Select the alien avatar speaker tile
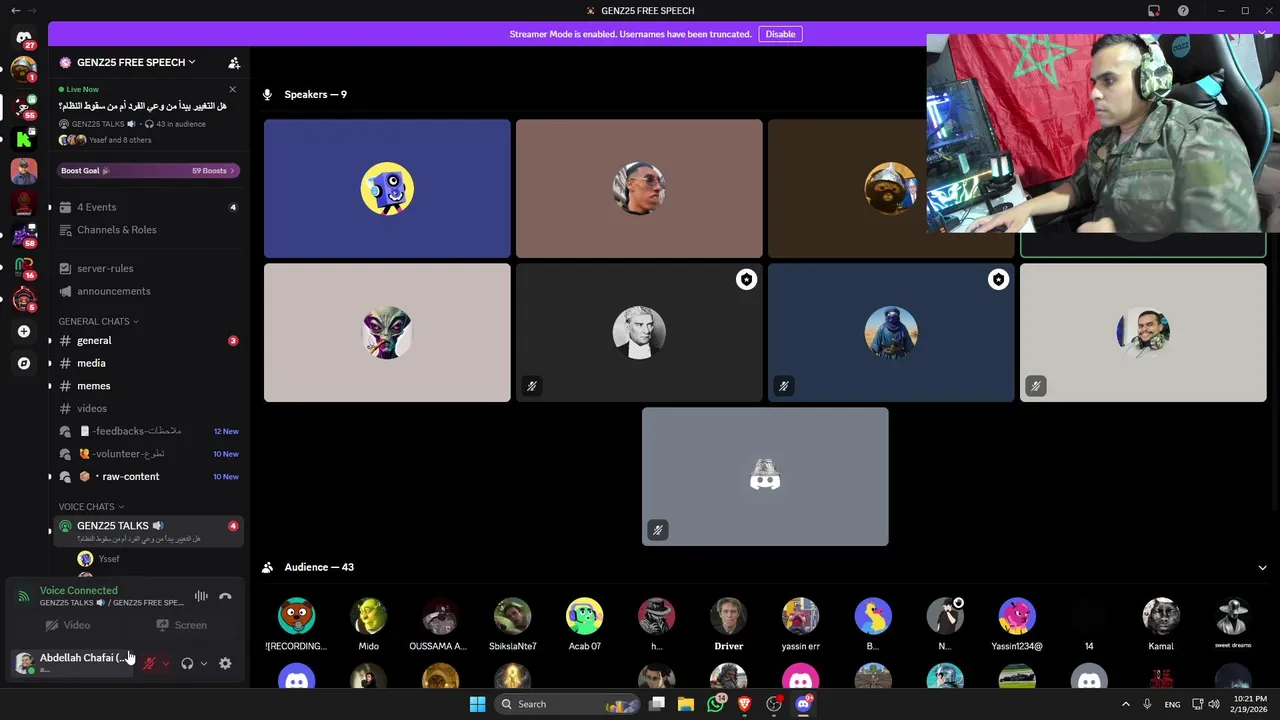The image size is (1280, 720). 387,332
